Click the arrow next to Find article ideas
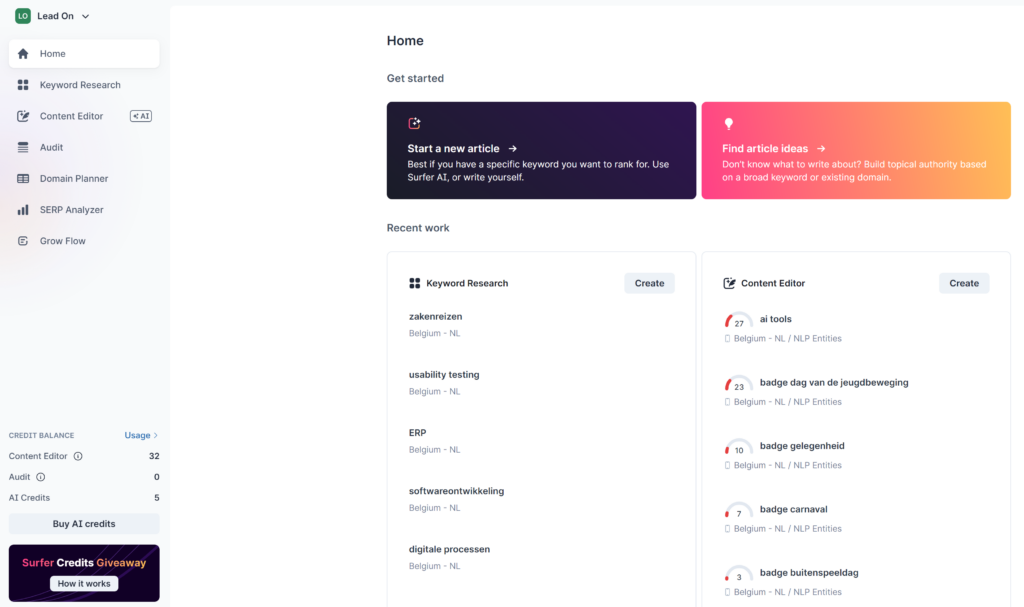The height and width of the screenshot is (607, 1024). [x=821, y=148]
